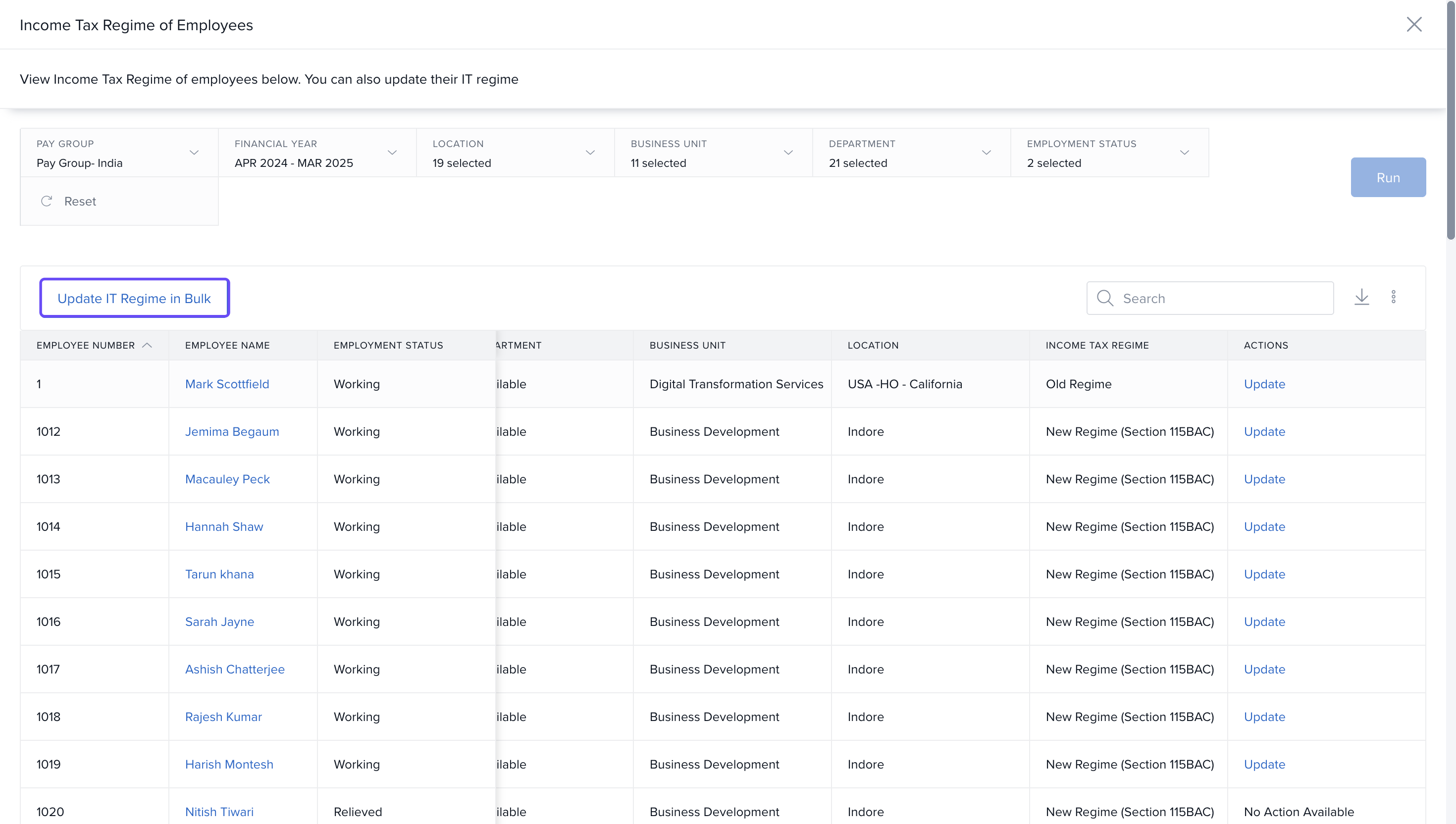The height and width of the screenshot is (824, 1456).
Task: Close the Income Tax Regime dialog
Action: [1413, 24]
